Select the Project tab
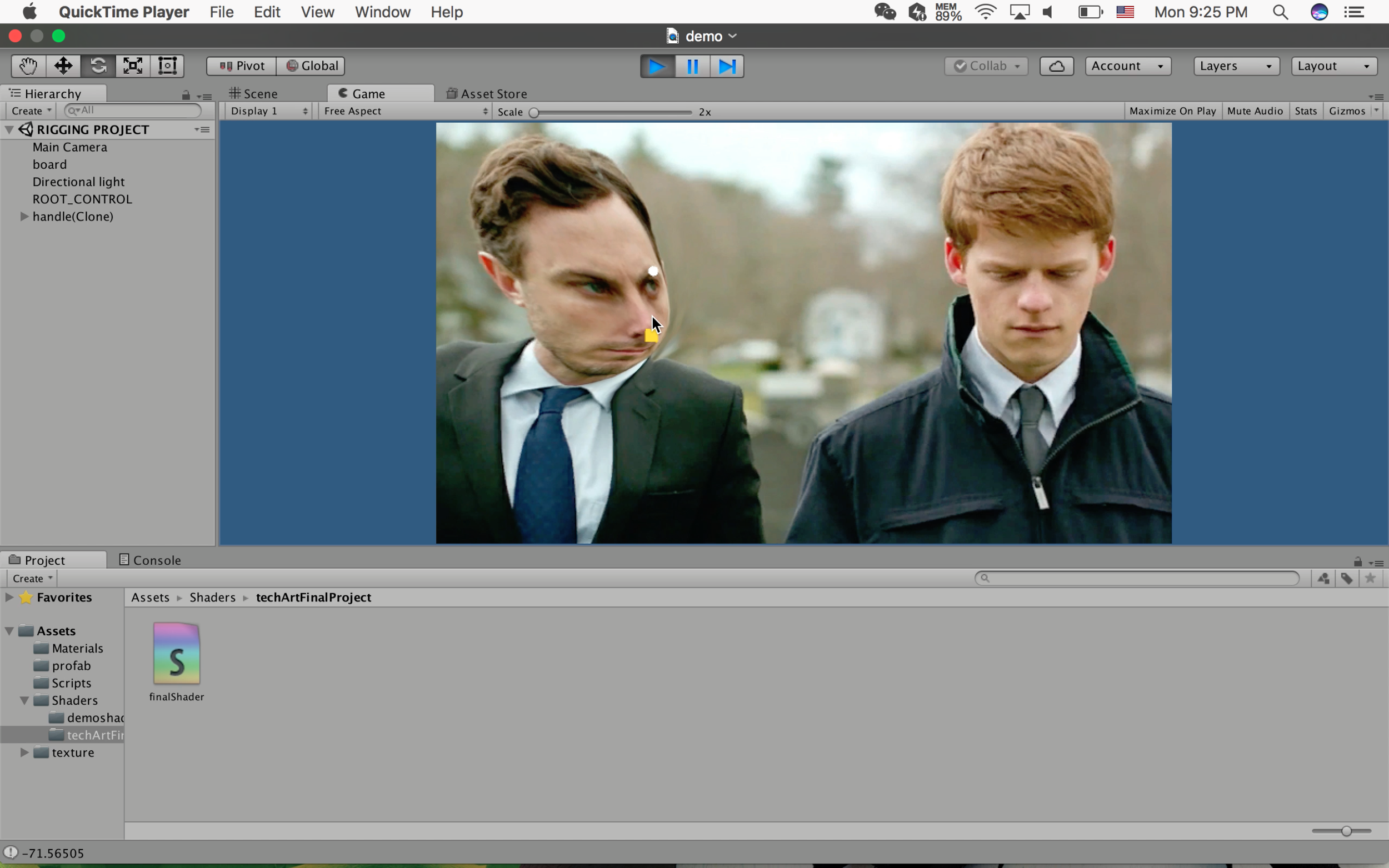The width and height of the screenshot is (1389, 868). click(x=53, y=560)
